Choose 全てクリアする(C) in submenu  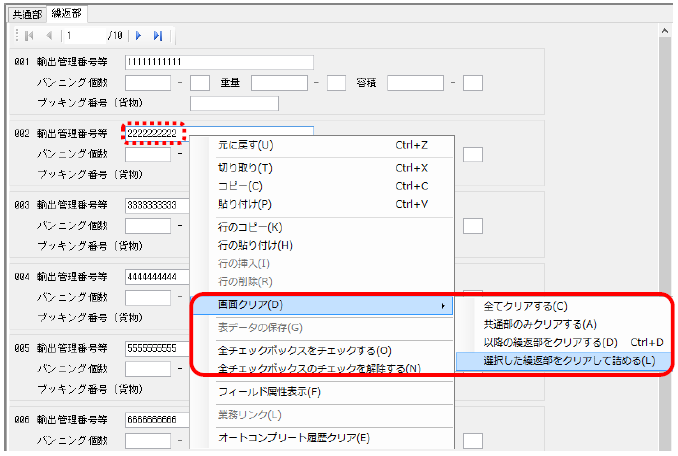pyautogui.click(x=563, y=306)
